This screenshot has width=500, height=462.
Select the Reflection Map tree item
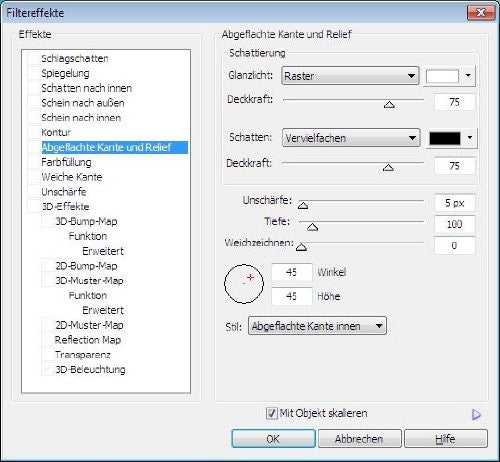pos(88,340)
